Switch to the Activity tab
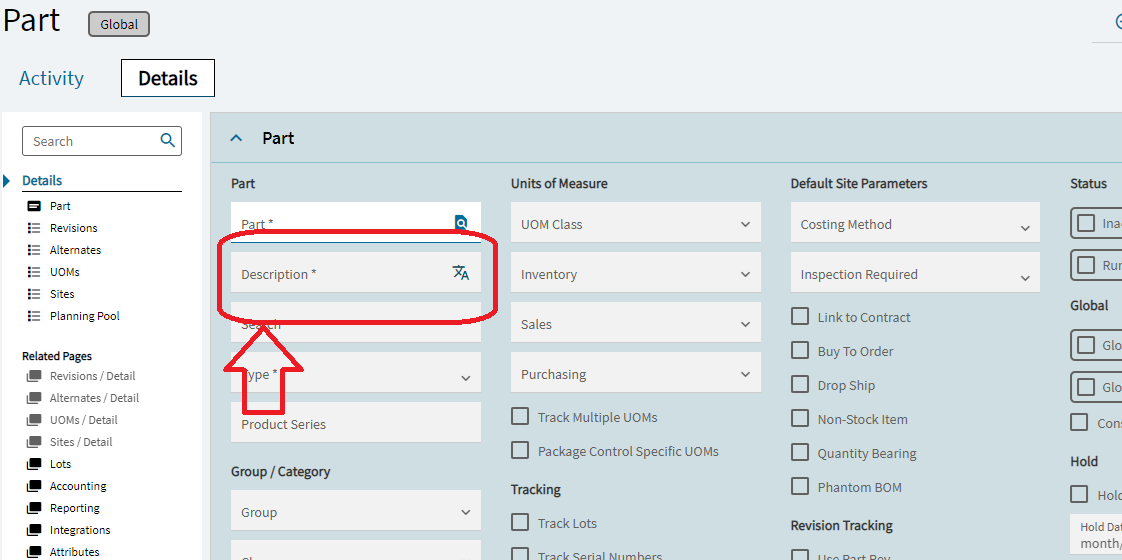The height and width of the screenshot is (560, 1122). pyautogui.click(x=51, y=78)
